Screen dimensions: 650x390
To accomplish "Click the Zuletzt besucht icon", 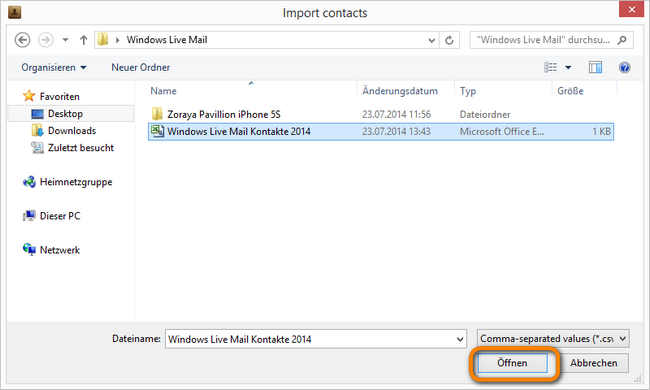I will 37,148.
